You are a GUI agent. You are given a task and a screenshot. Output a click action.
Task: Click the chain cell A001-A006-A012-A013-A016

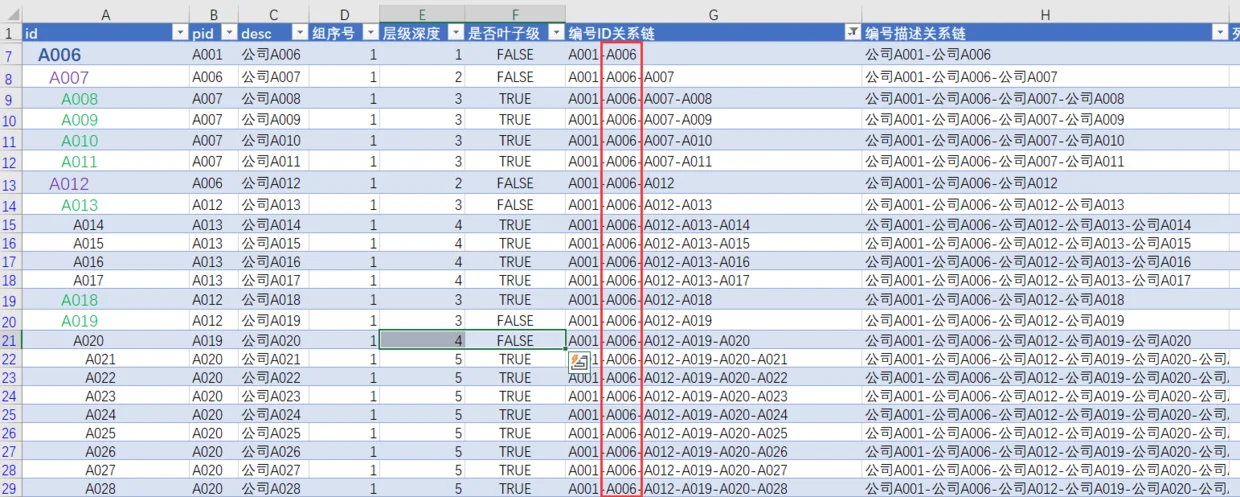713,262
